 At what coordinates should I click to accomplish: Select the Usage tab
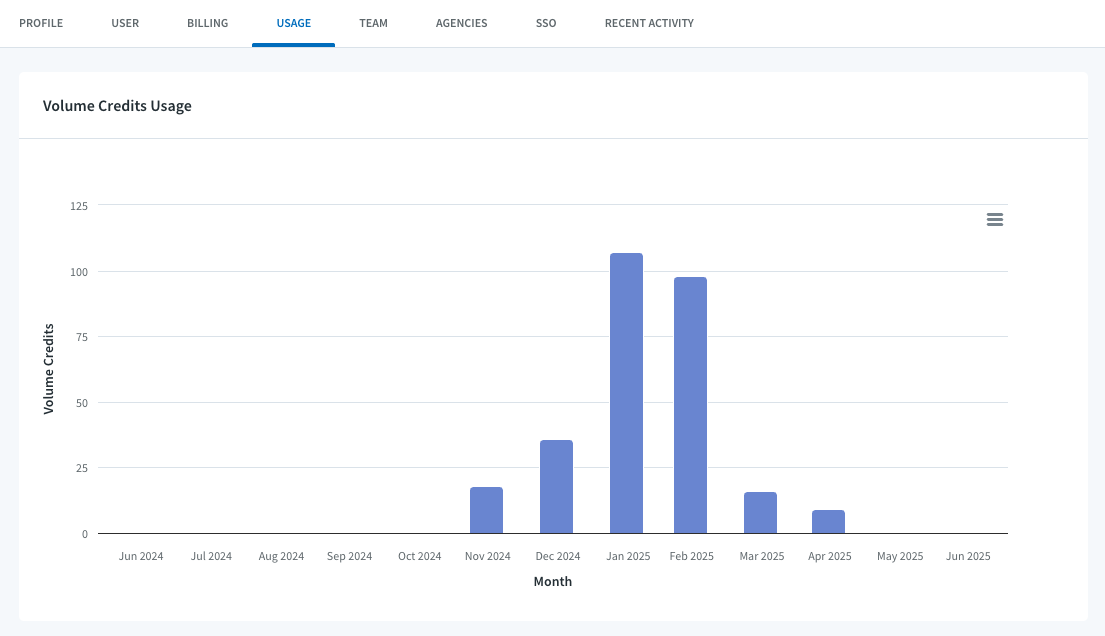point(293,23)
